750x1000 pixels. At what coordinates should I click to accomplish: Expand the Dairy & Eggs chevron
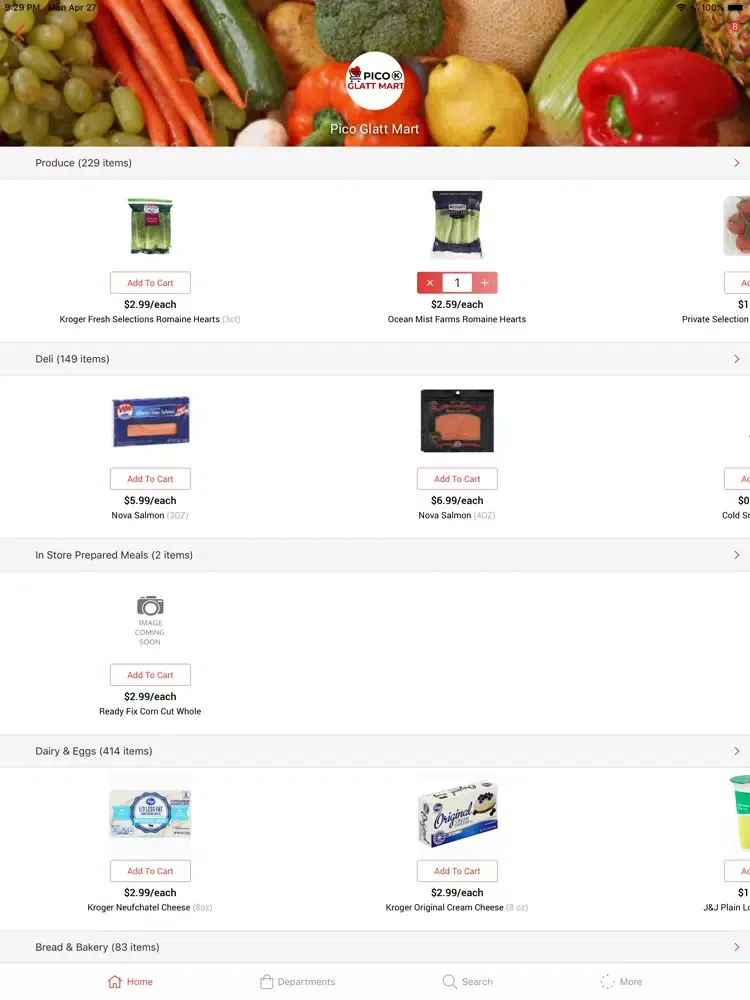(x=737, y=751)
